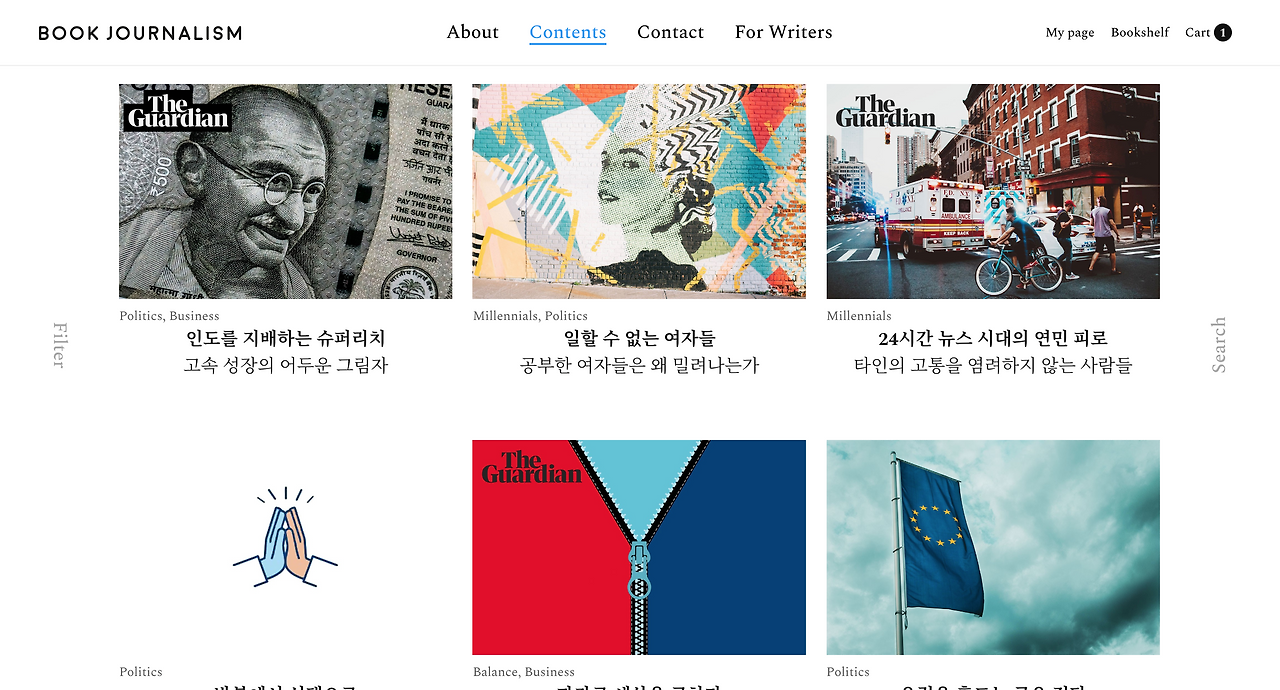
Task: Click the BOOK JOURNALISM logo
Action: click(x=140, y=33)
